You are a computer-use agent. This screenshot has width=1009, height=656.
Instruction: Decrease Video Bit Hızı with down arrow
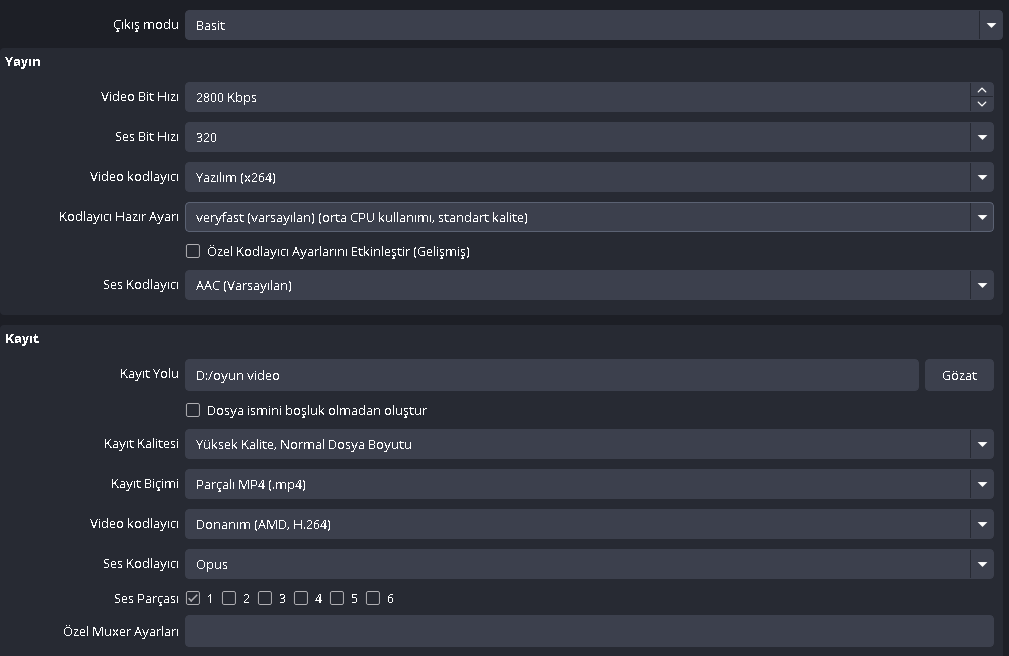982,104
